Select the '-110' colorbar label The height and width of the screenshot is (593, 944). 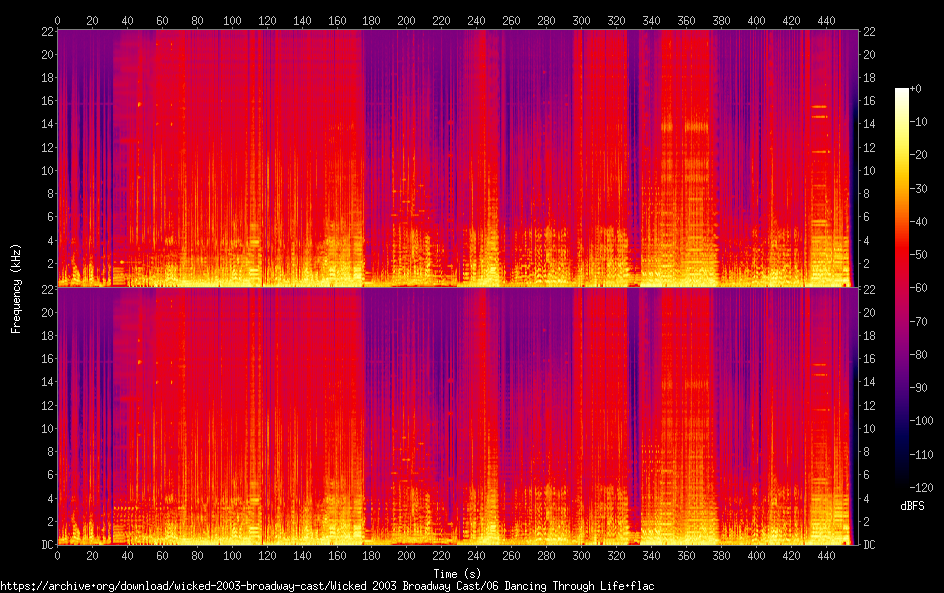[921, 455]
